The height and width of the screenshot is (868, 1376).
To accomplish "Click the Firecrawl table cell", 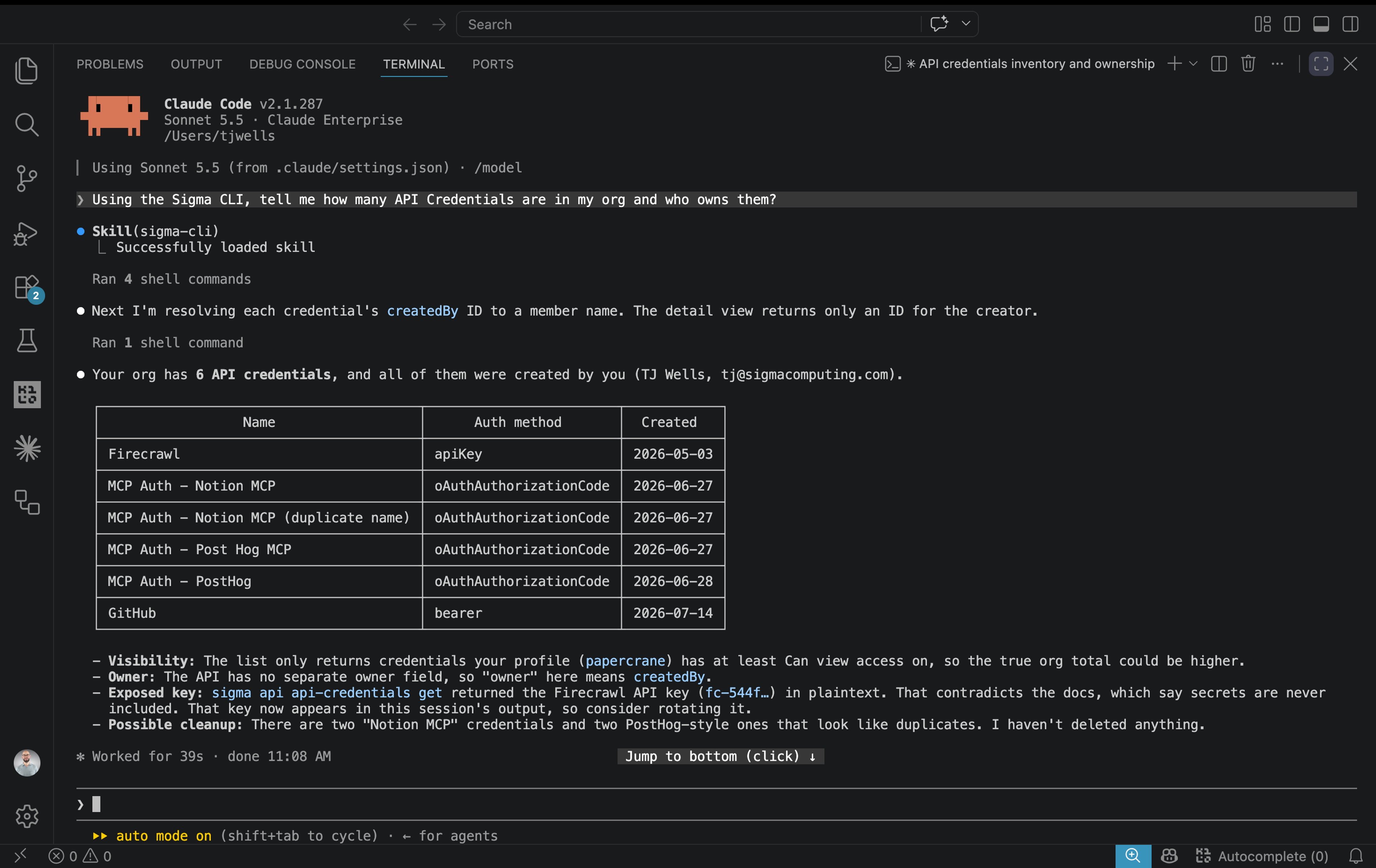I will (x=259, y=454).
